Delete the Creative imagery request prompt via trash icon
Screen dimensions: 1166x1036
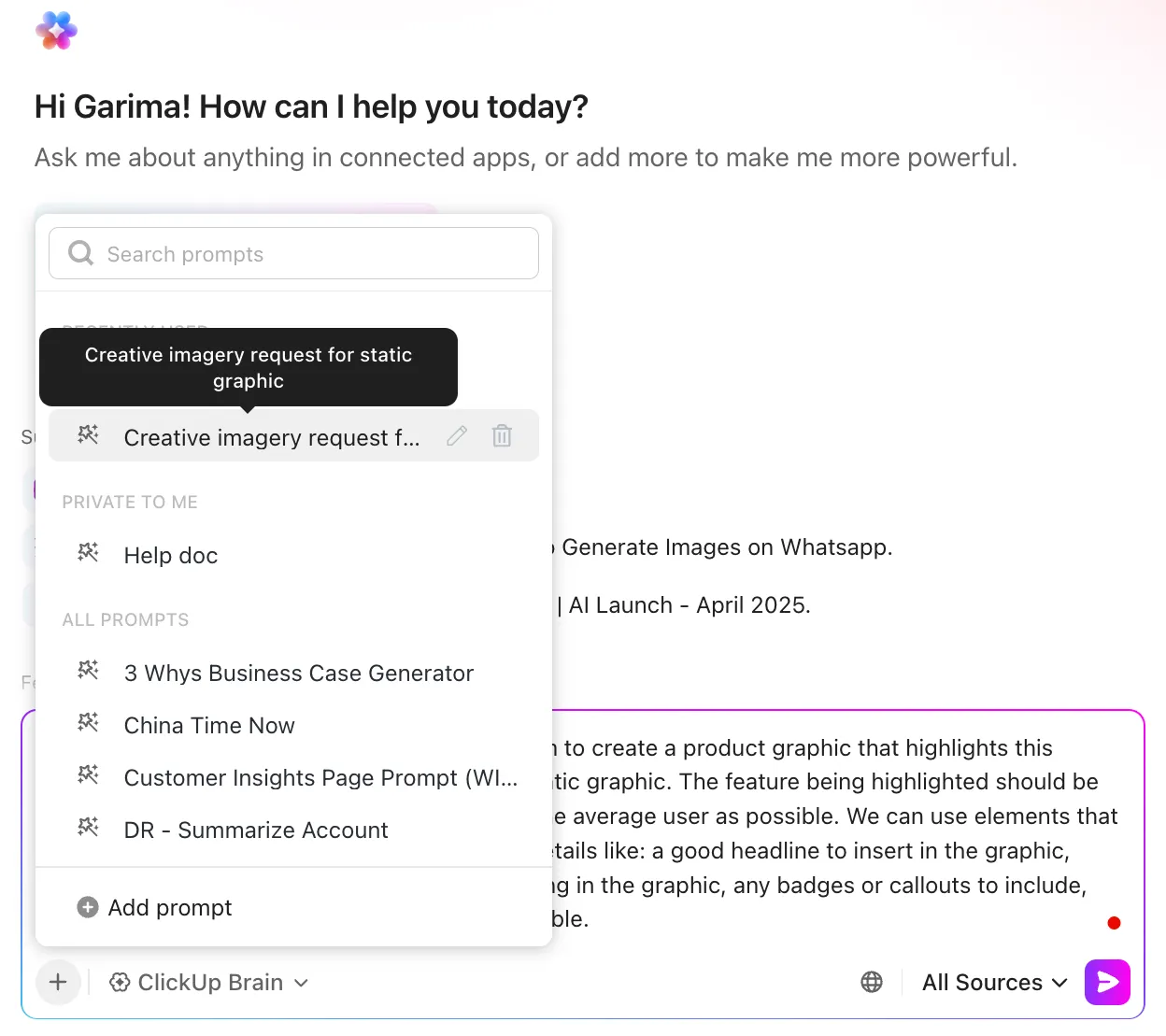pyautogui.click(x=502, y=435)
